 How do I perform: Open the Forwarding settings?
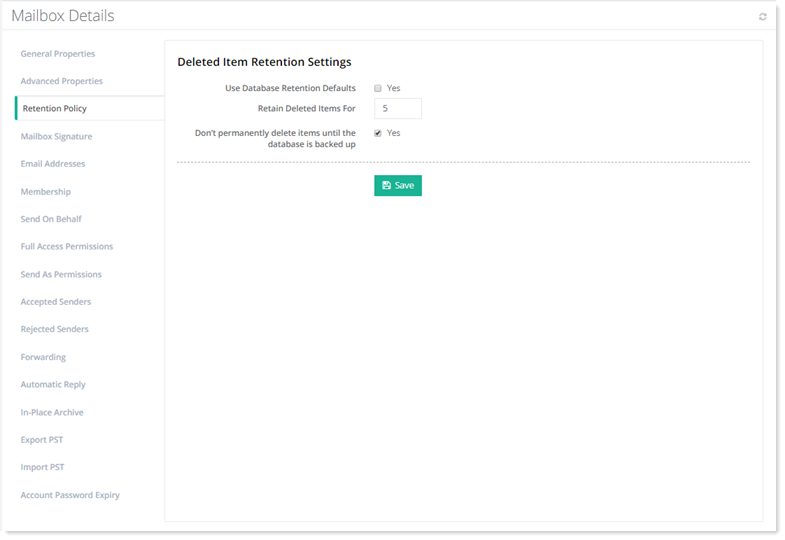coord(43,357)
